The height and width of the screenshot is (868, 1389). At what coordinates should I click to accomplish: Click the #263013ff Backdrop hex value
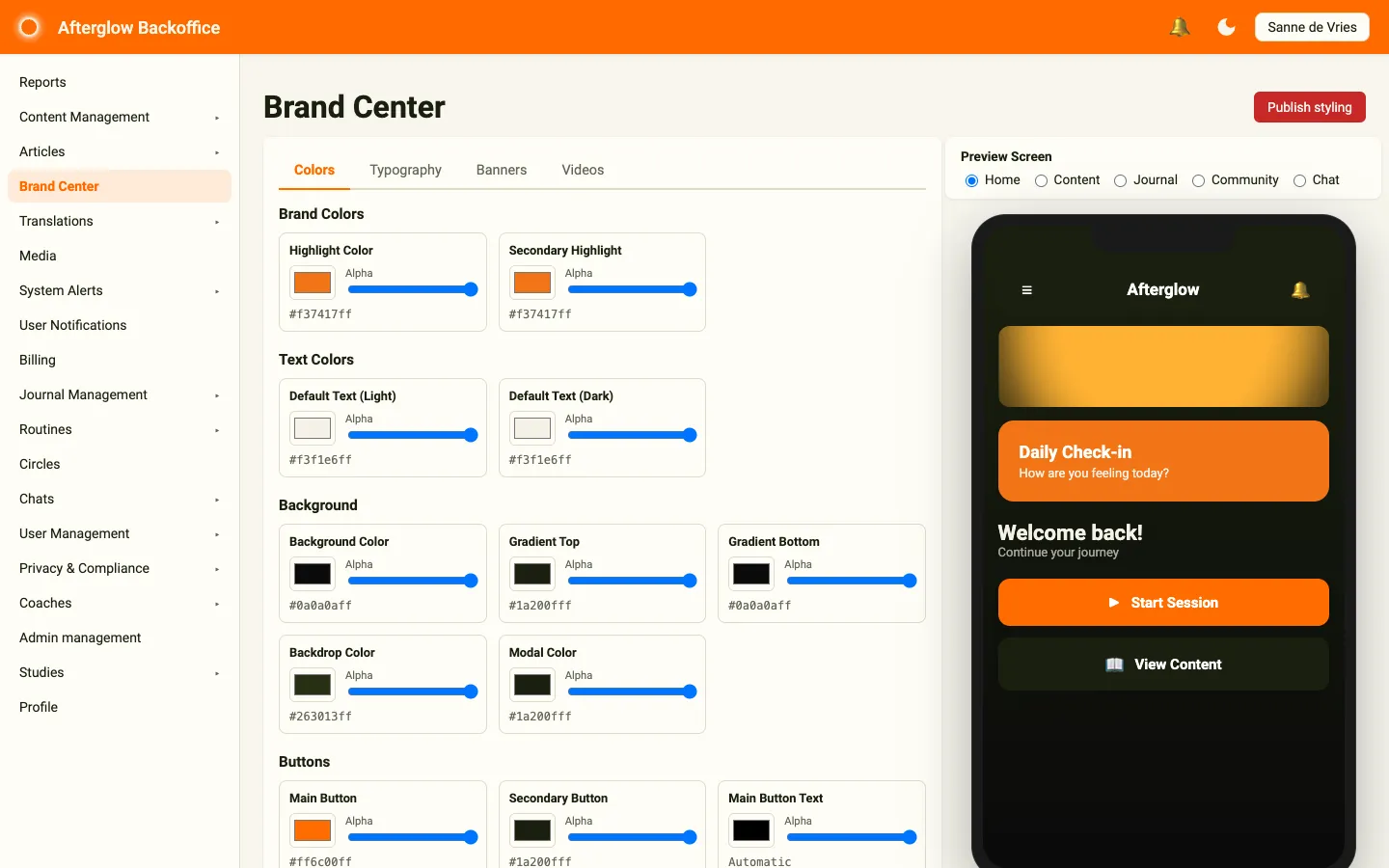(320, 717)
